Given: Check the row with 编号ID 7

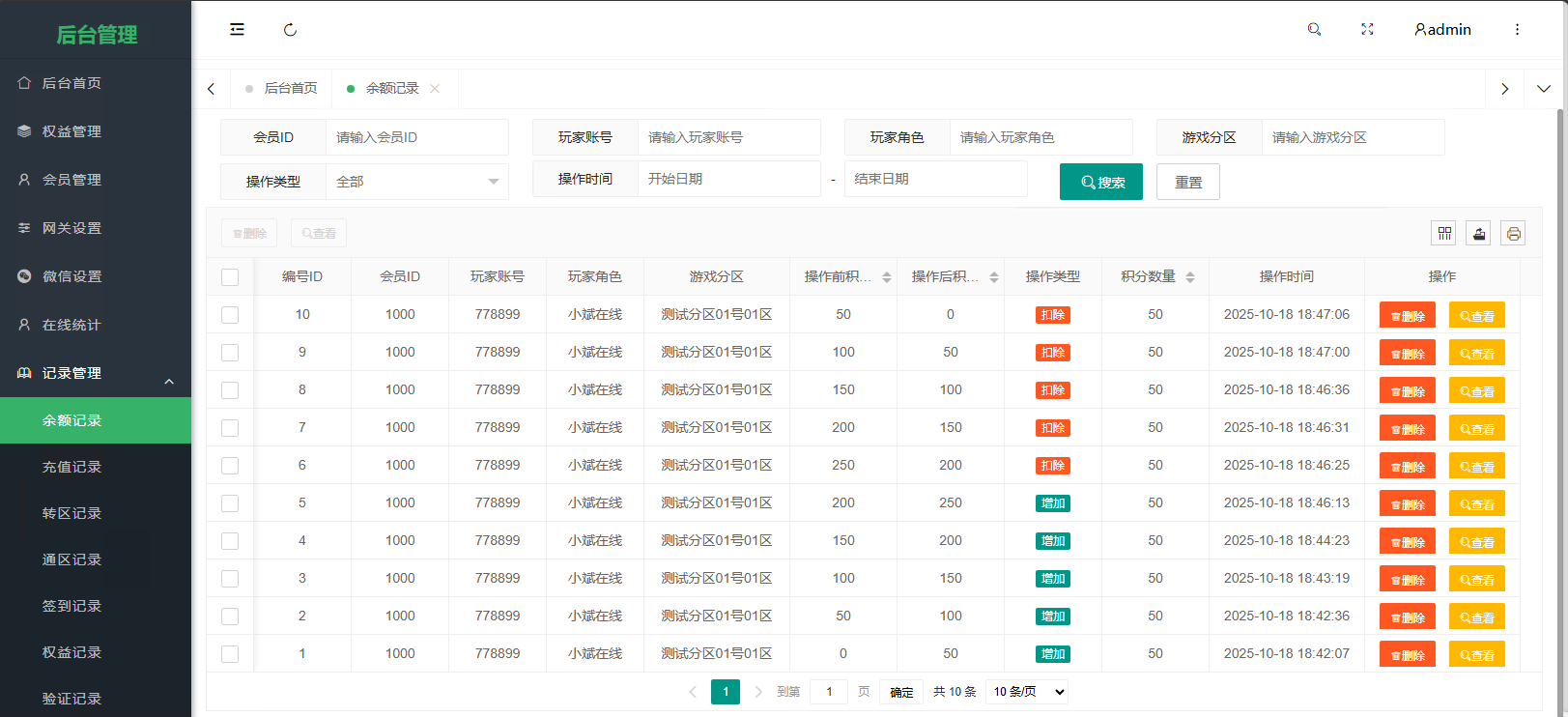Looking at the screenshot, I should tap(230, 428).
